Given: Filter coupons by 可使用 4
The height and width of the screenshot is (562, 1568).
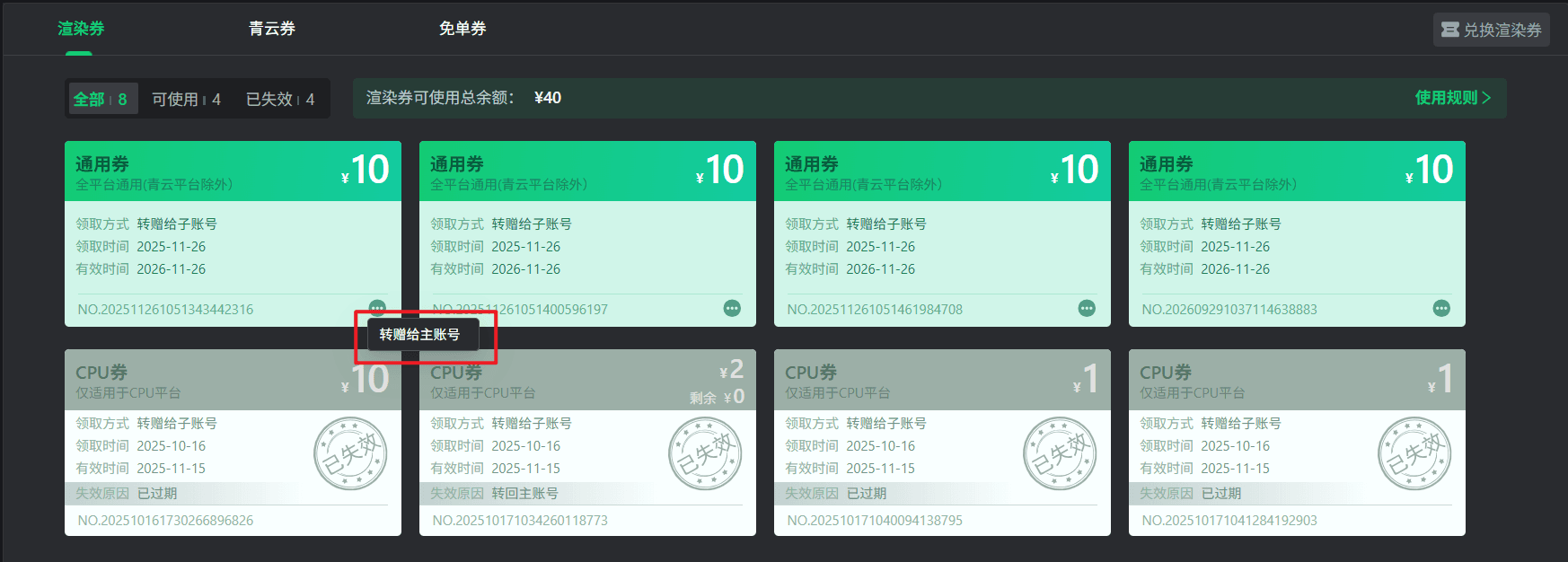Looking at the screenshot, I should [186, 99].
